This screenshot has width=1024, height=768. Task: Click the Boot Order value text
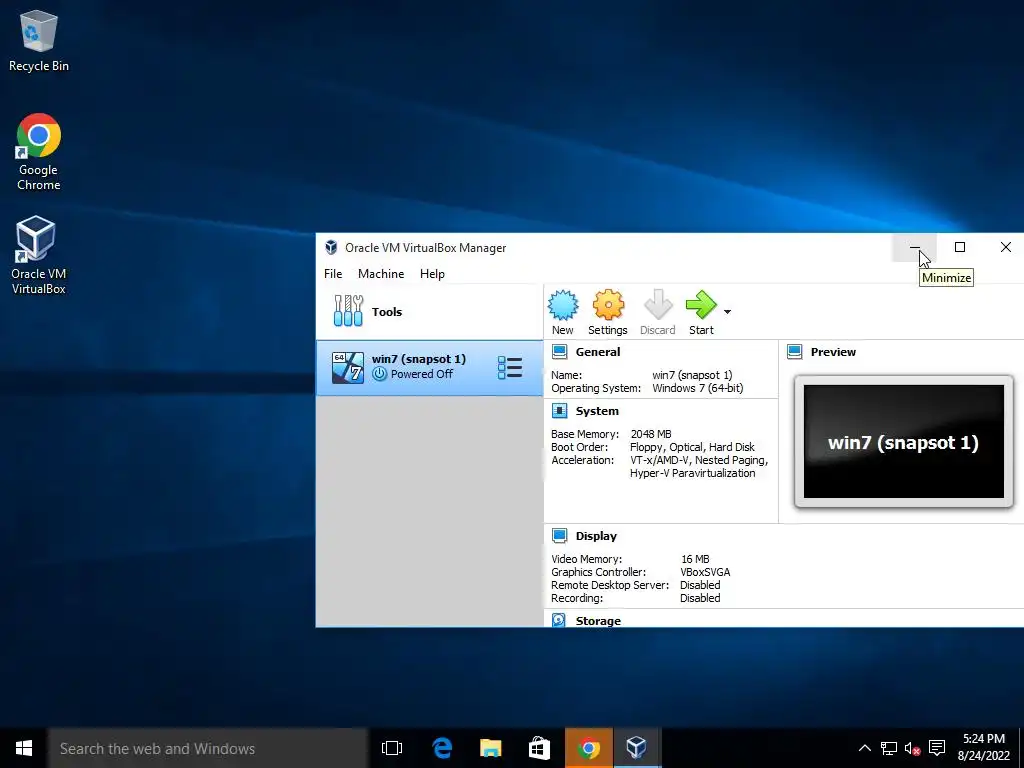692,447
